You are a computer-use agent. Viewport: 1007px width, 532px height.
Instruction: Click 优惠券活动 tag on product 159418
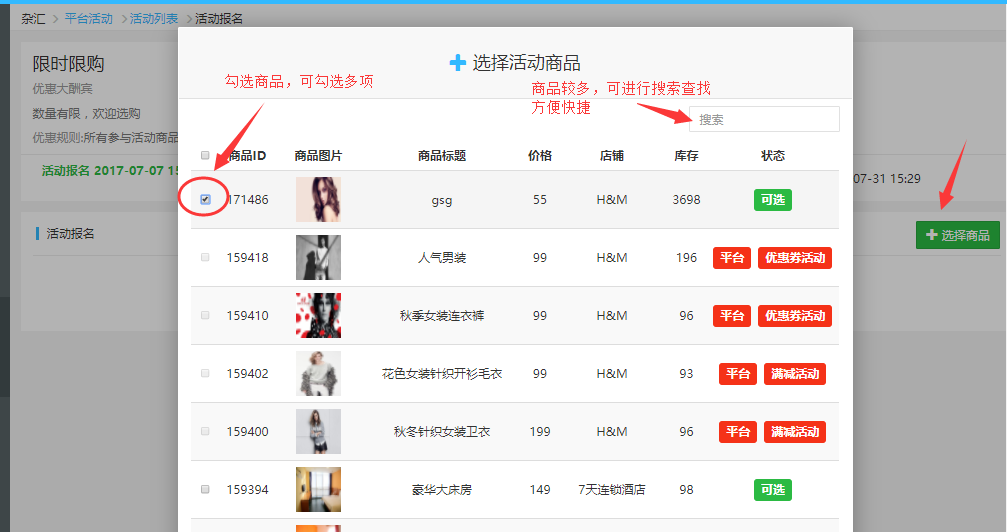[794, 258]
